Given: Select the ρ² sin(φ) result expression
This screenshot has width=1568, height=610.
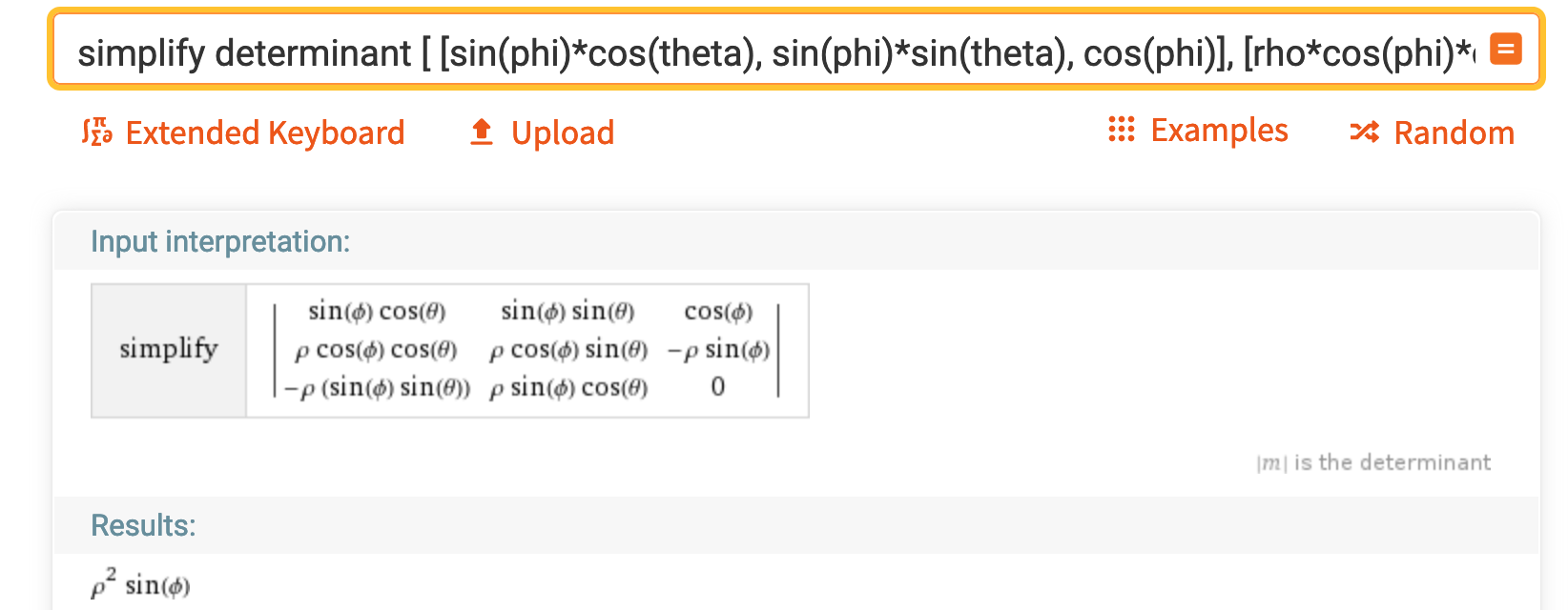Looking at the screenshot, I should point(141,583).
